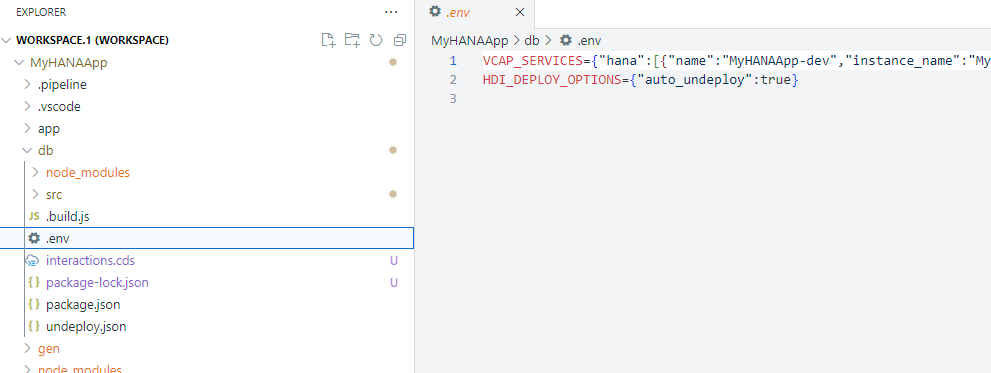Image resolution: width=991 pixels, height=373 pixels.
Task: Click line number 1 in editor
Action: point(453,61)
